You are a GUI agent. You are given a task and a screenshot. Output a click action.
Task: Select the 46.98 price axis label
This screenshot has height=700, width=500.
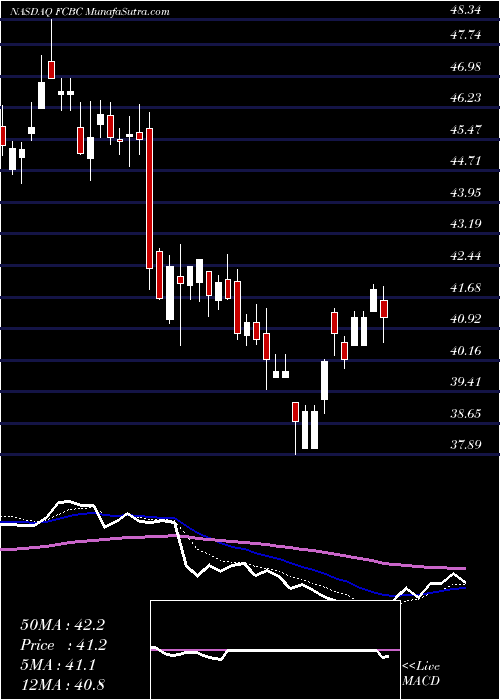[465, 67]
